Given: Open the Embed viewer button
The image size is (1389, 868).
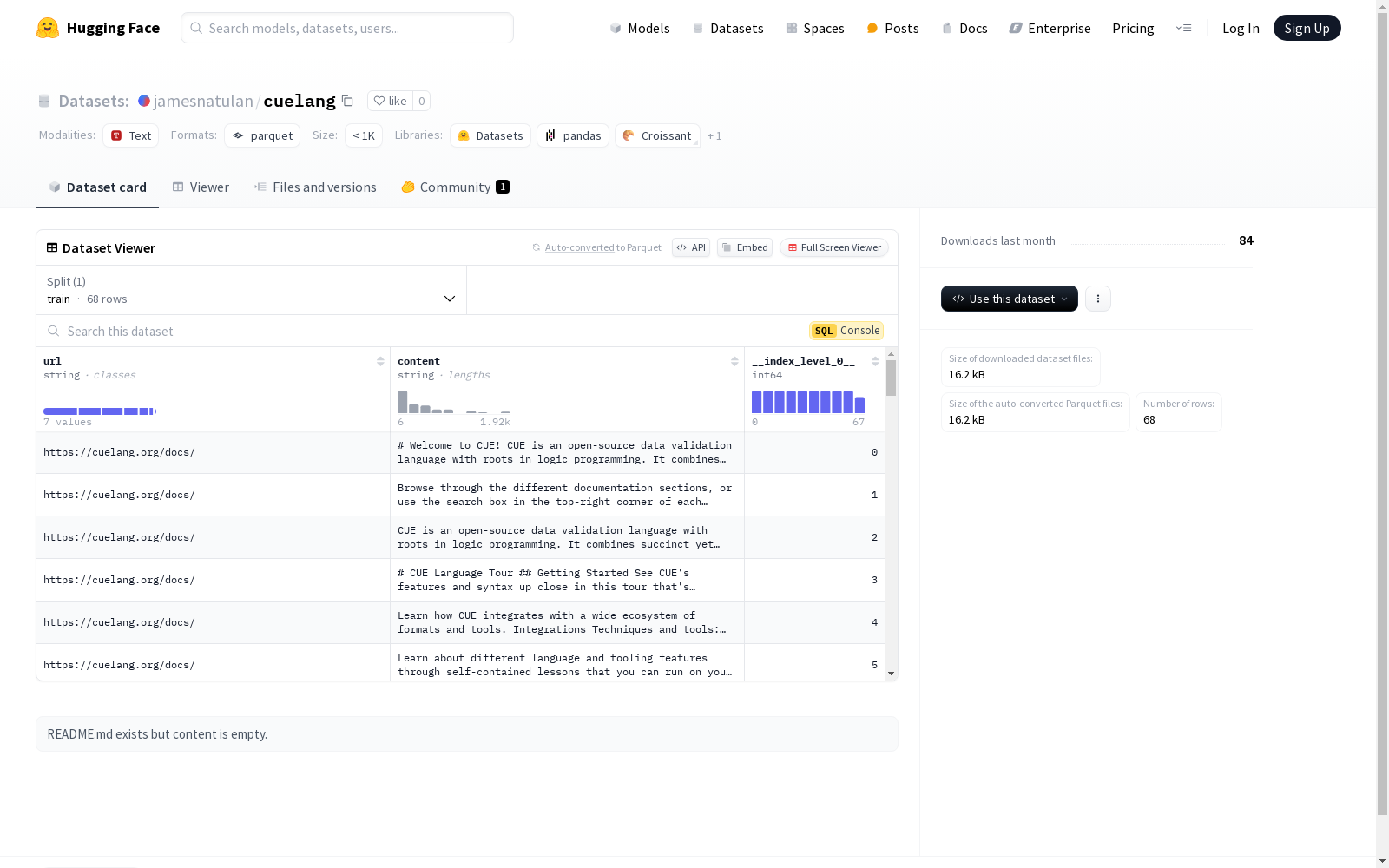Looking at the screenshot, I should (745, 247).
